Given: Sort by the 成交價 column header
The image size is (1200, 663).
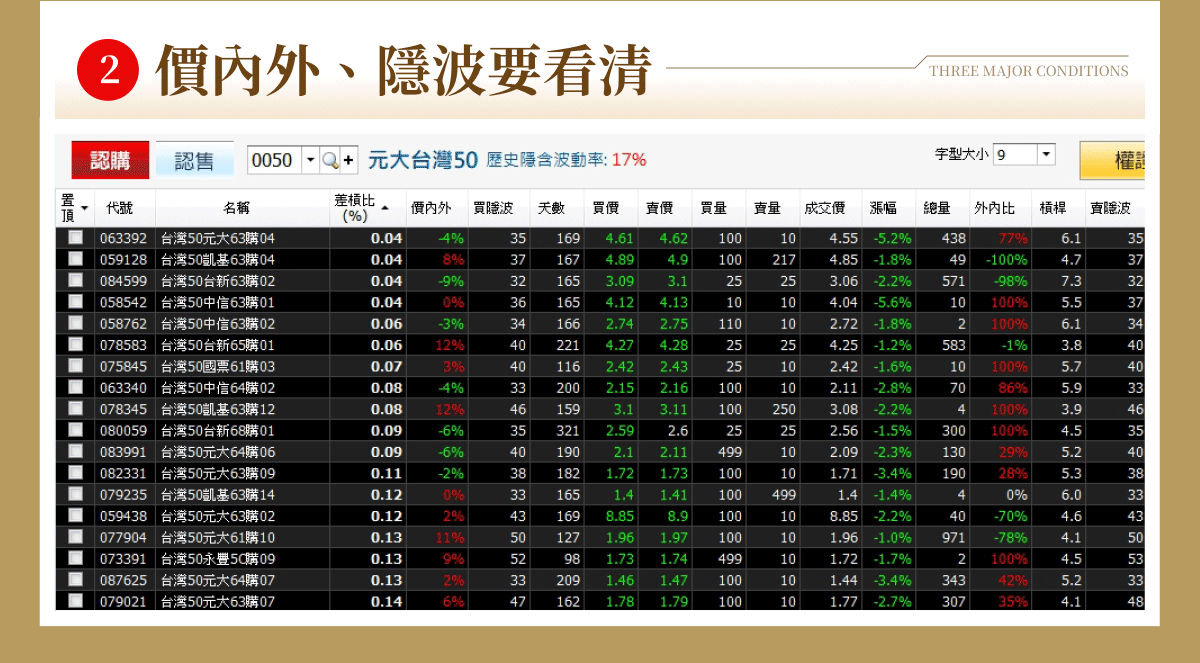Looking at the screenshot, I should 825,208.
